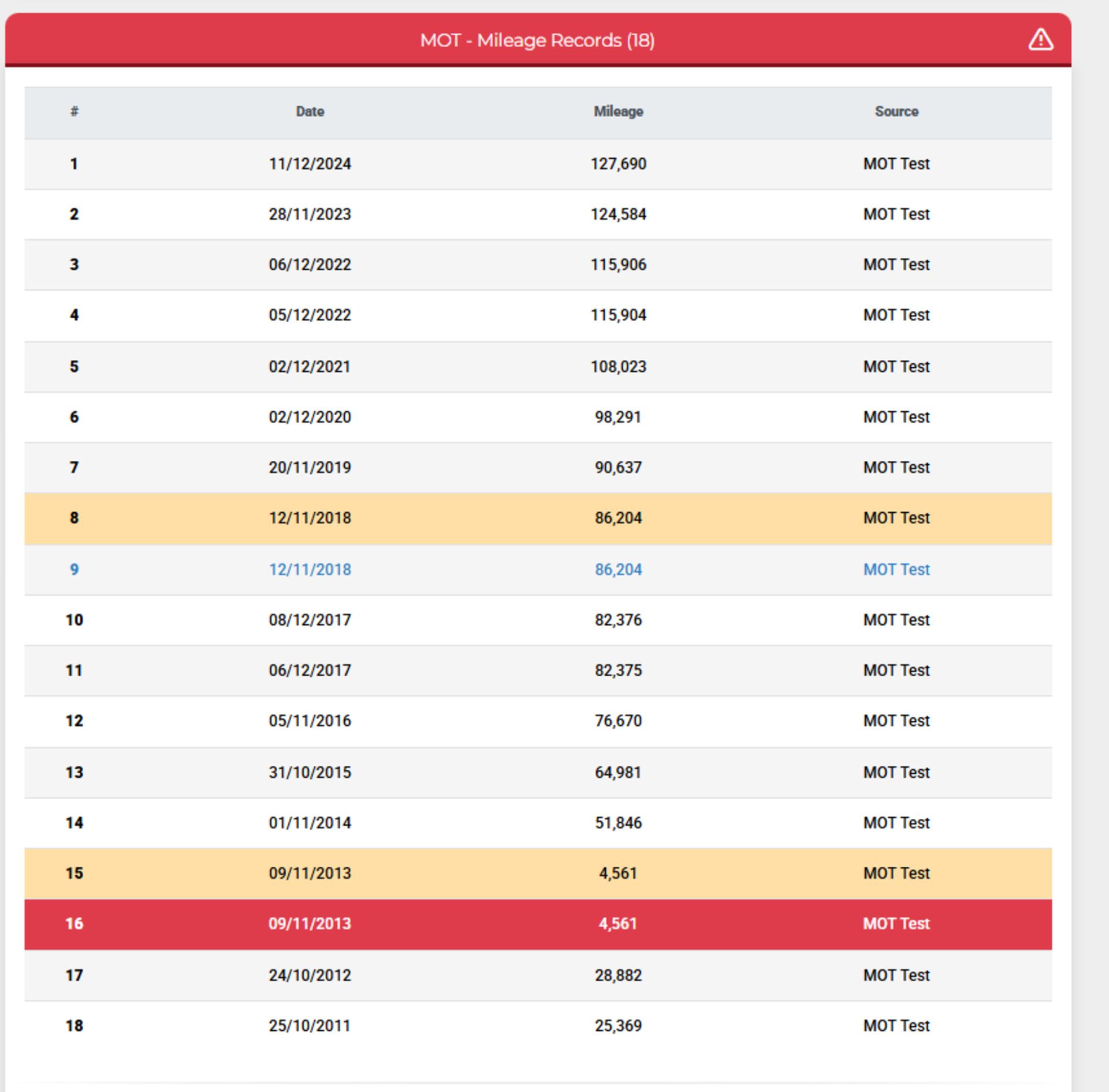1109x1092 pixels.
Task: Click the Date column header
Action: coord(310,111)
